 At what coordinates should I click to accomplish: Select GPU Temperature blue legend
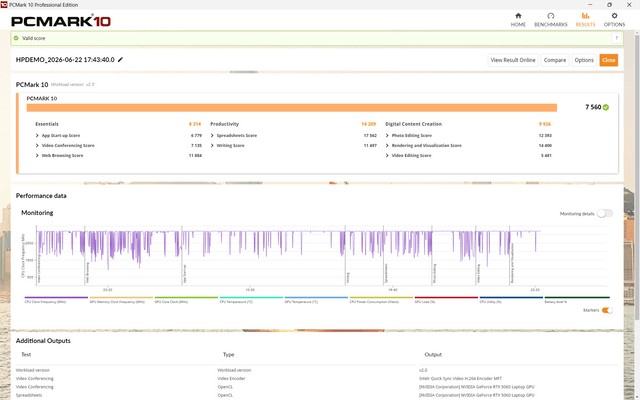coord(316,300)
